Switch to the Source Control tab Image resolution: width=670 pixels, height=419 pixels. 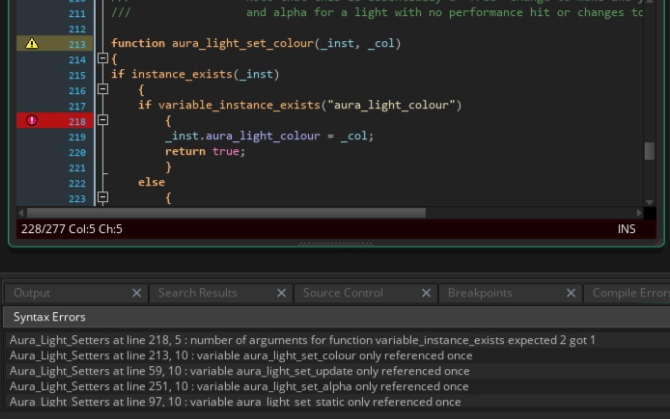coord(342,293)
